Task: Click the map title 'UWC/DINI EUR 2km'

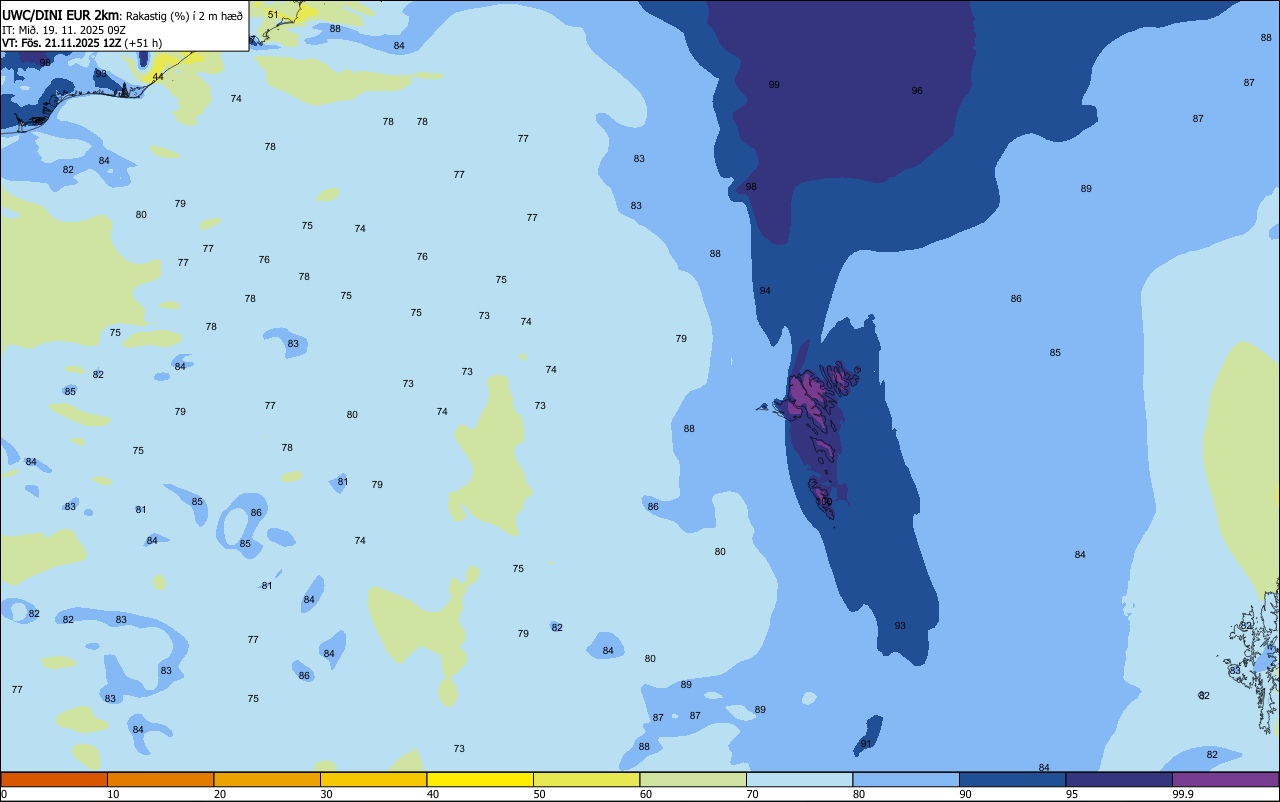Action: click(x=60, y=14)
